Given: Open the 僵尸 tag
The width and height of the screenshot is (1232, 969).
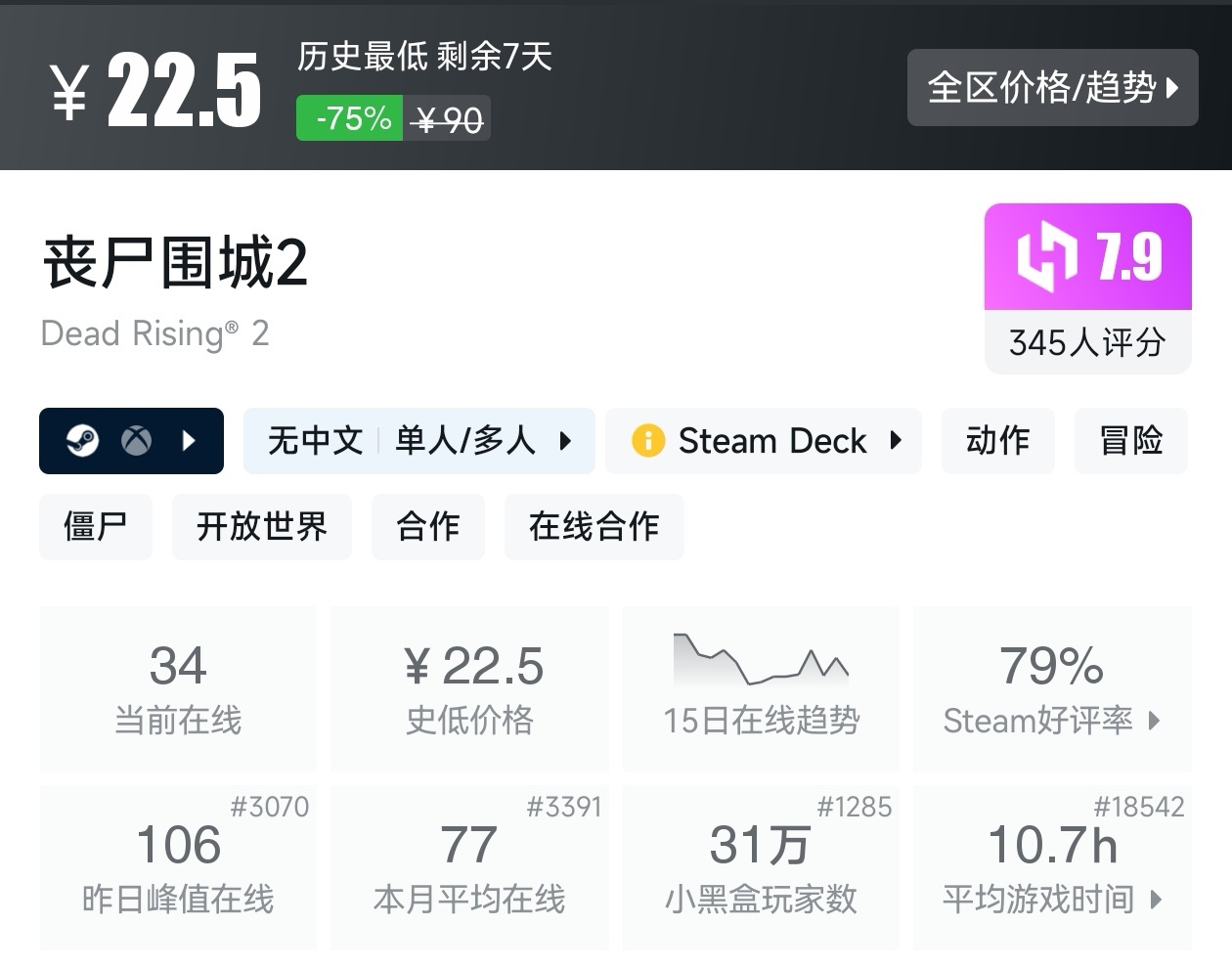Looking at the screenshot, I should tap(96, 527).
